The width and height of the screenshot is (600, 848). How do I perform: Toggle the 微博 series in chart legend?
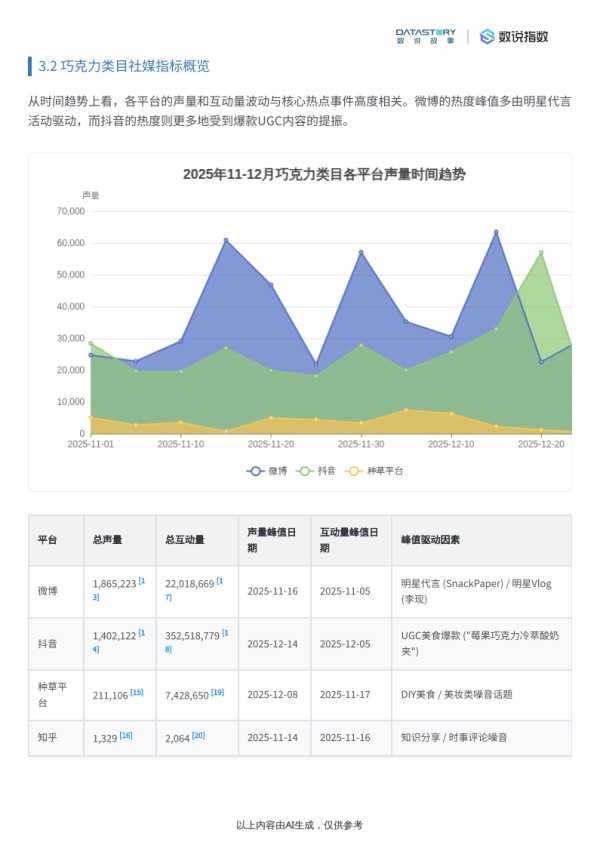267,470
